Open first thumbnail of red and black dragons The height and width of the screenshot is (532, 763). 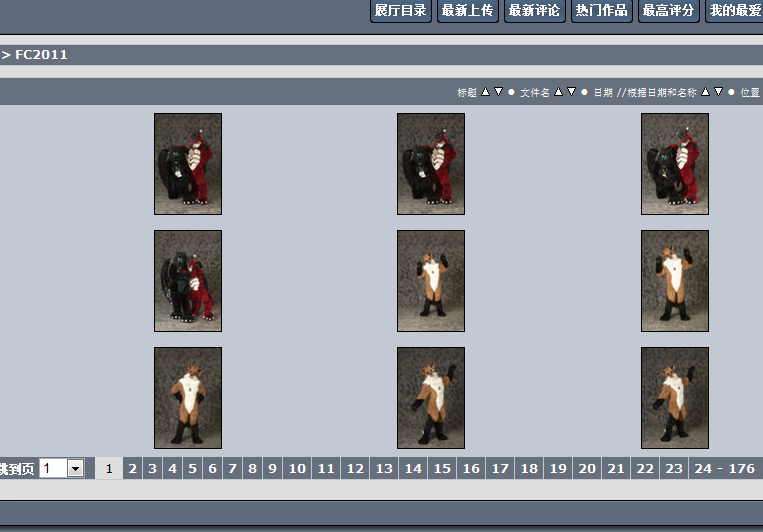tap(188, 164)
